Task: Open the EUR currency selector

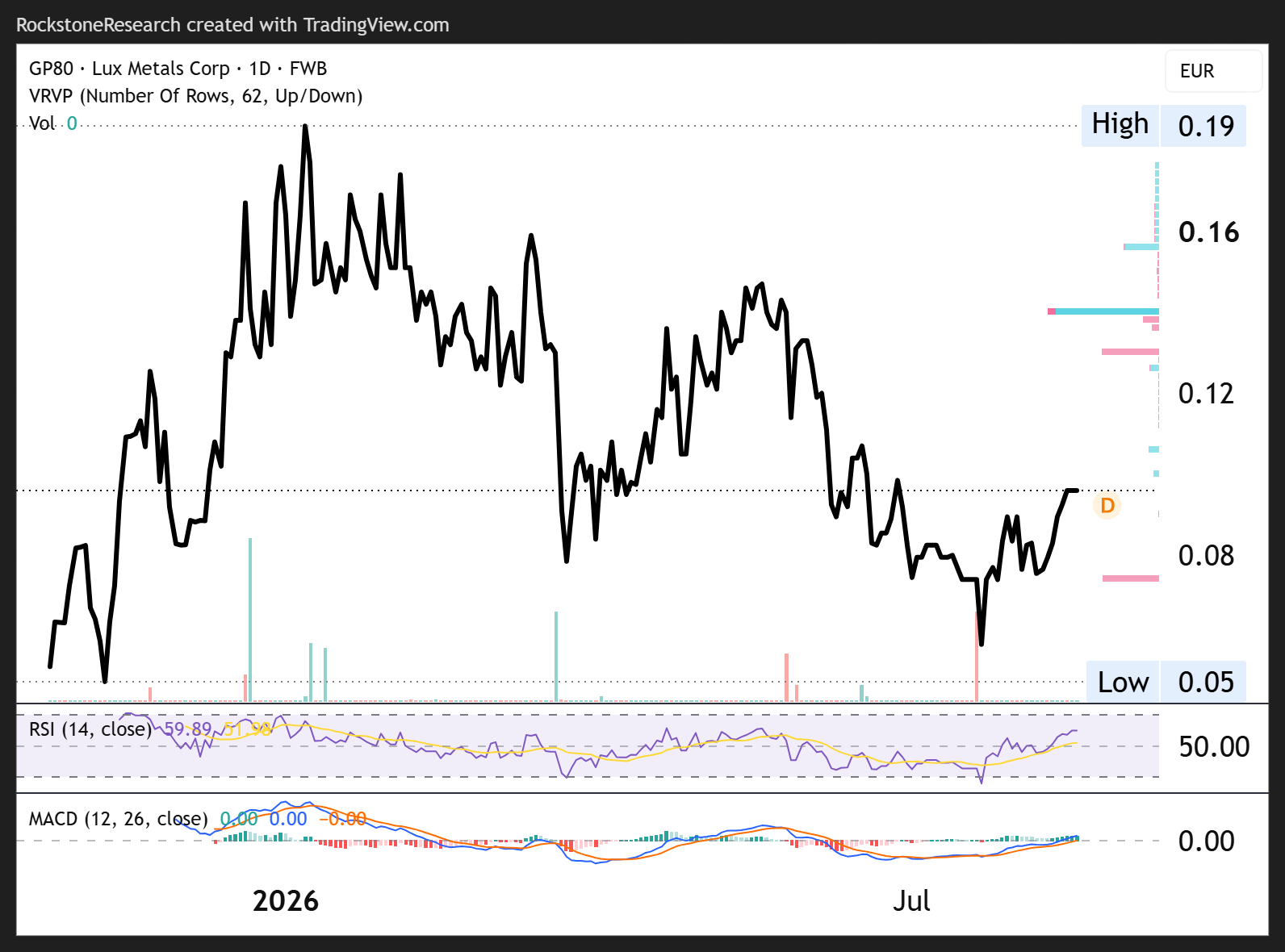Action: click(x=1213, y=71)
